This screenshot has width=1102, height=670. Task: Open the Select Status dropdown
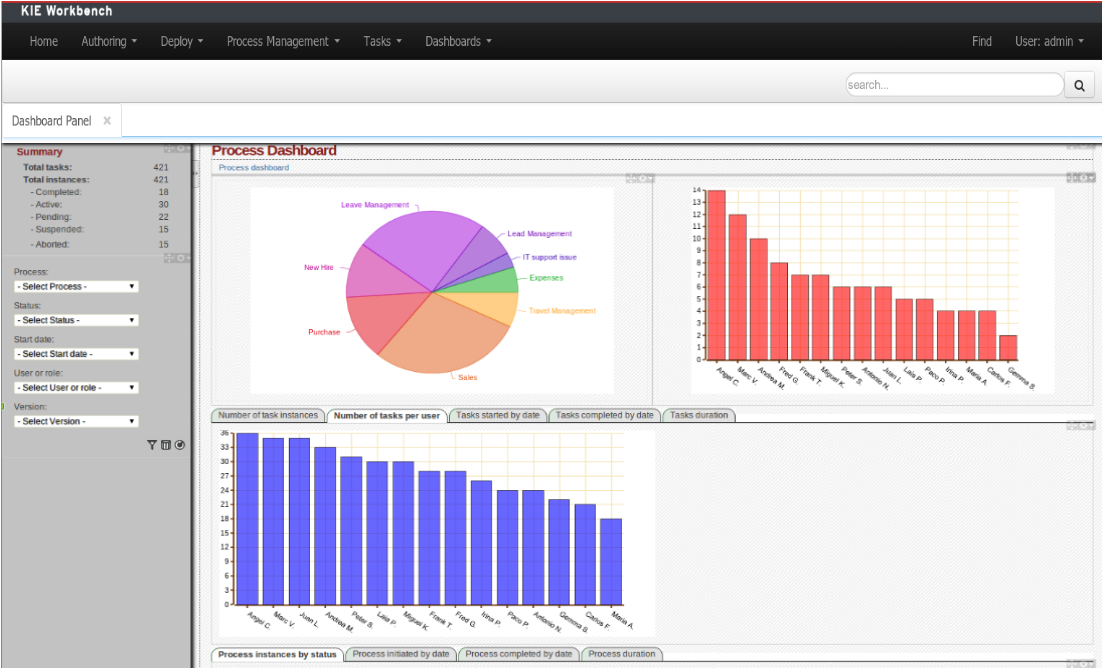tap(76, 320)
